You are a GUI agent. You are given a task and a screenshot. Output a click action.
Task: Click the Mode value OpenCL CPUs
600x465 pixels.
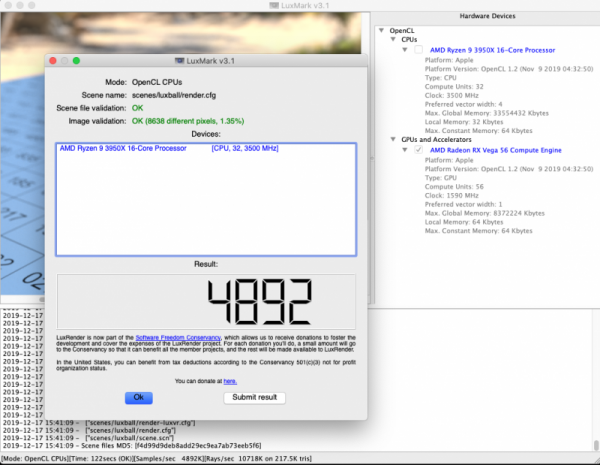click(157, 82)
